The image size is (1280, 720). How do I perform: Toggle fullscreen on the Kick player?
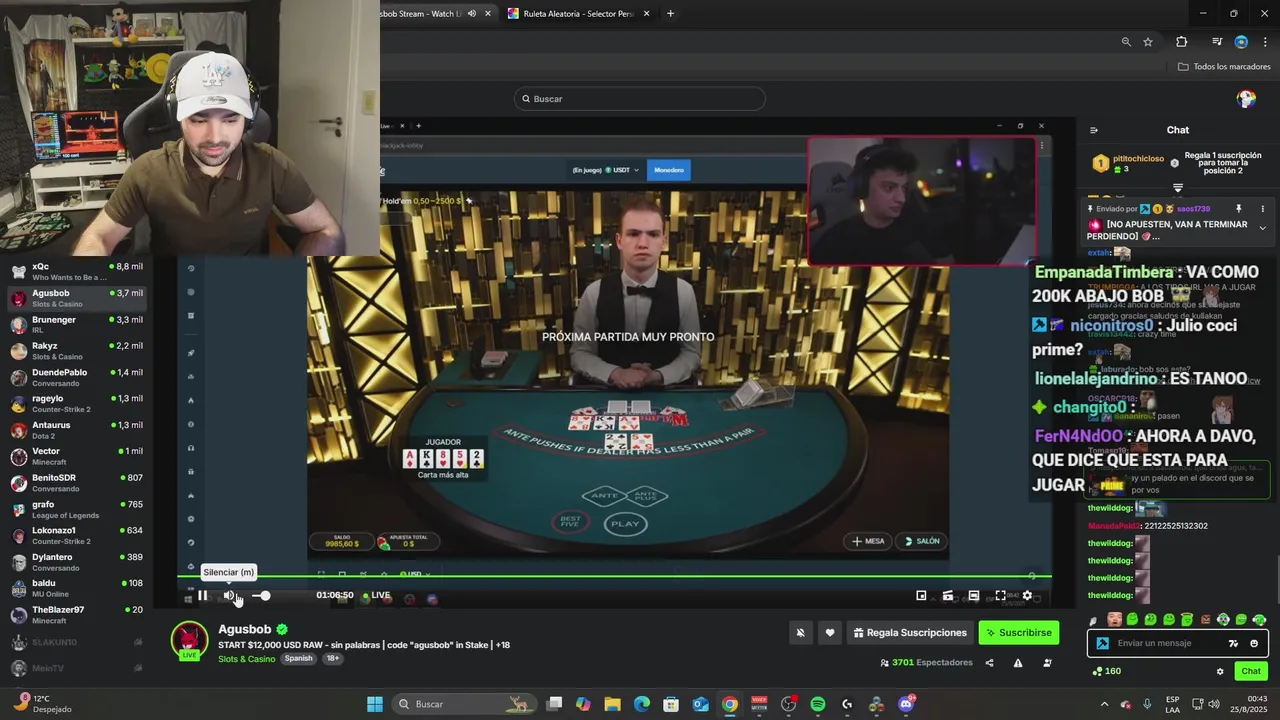[1000, 596]
